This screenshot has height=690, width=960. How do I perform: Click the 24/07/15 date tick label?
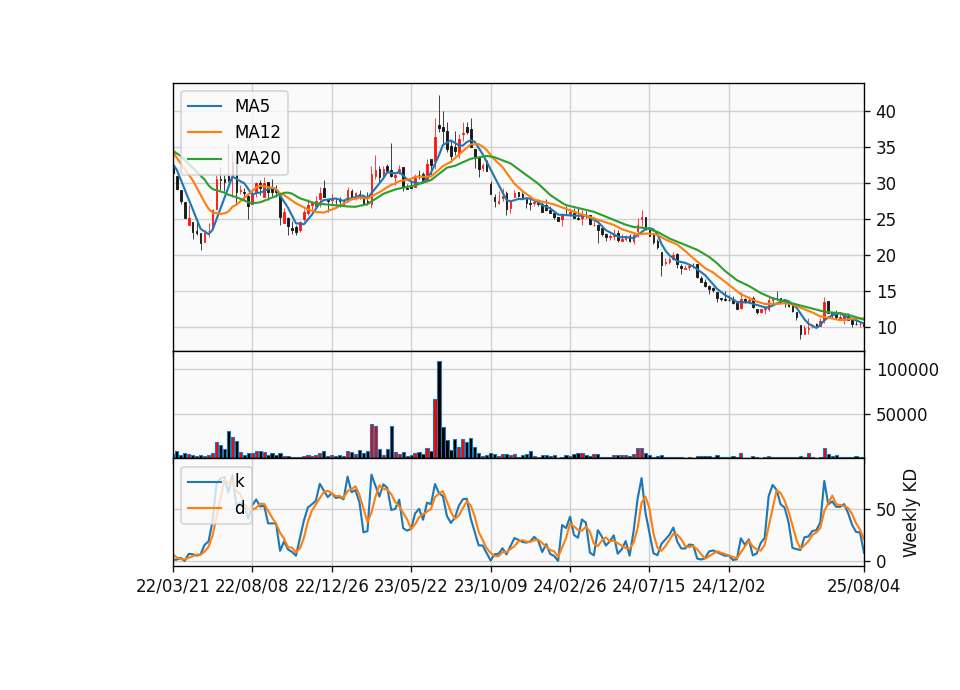click(x=648, y=586)
